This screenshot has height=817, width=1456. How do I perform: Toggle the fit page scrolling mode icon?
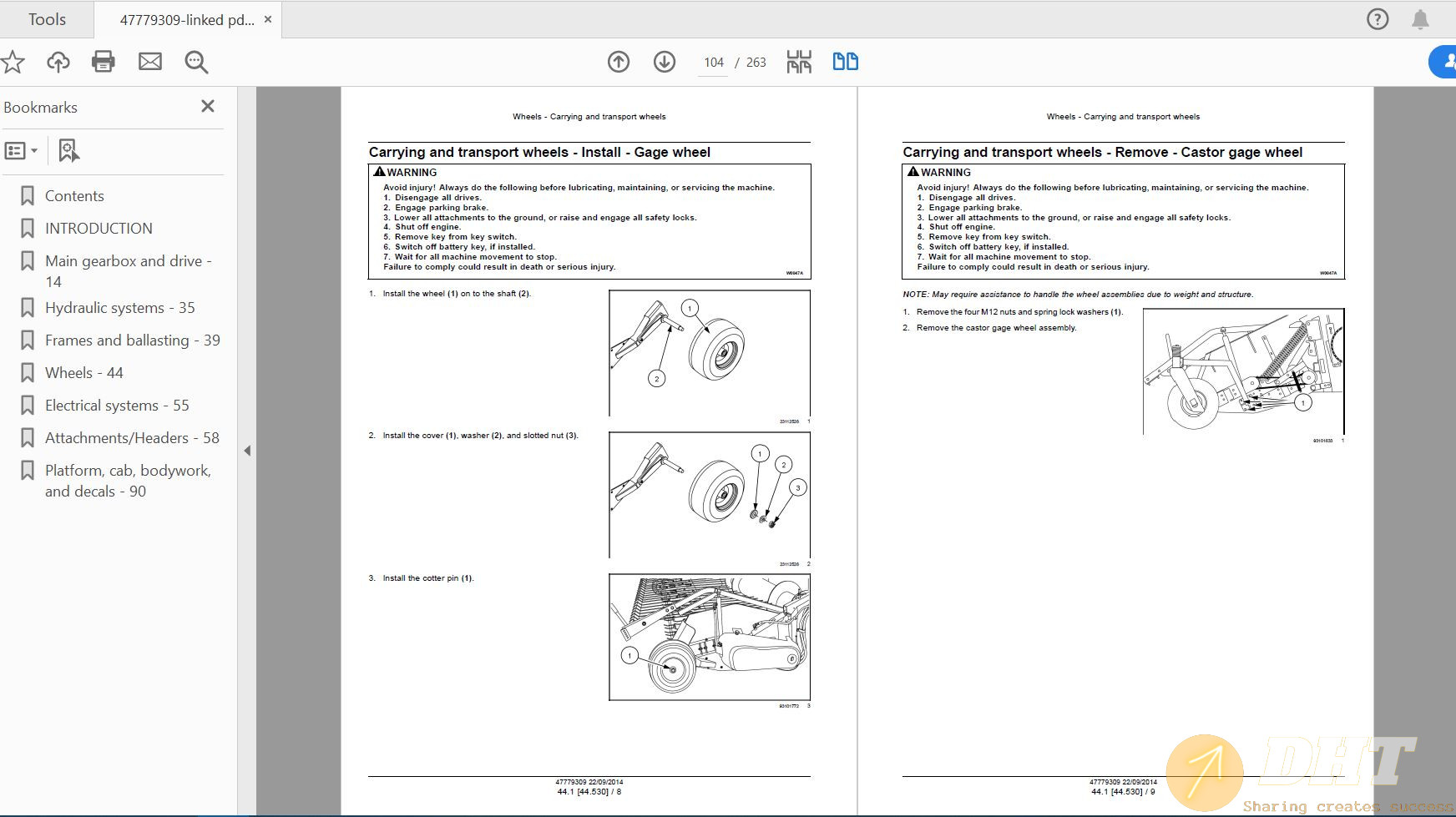(799, 62)
